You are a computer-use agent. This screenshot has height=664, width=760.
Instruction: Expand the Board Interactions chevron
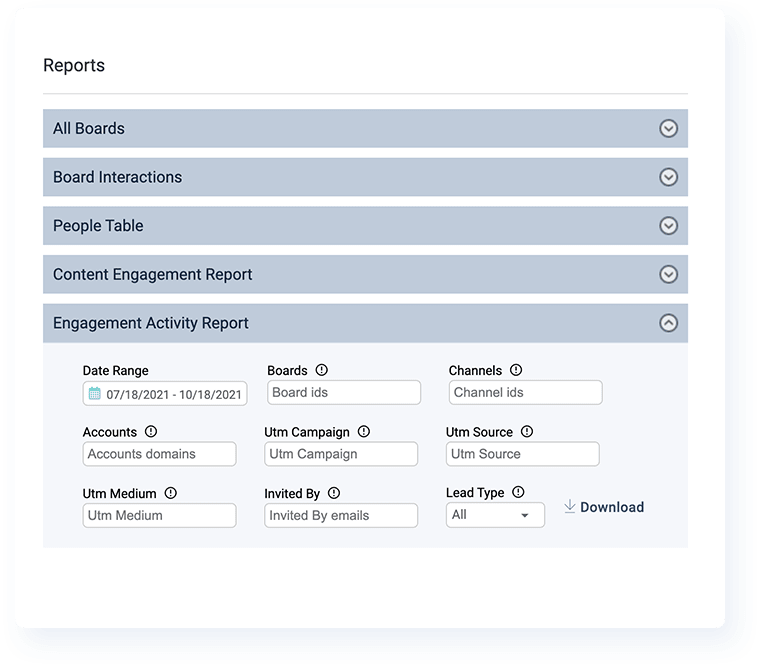[669, 177]
